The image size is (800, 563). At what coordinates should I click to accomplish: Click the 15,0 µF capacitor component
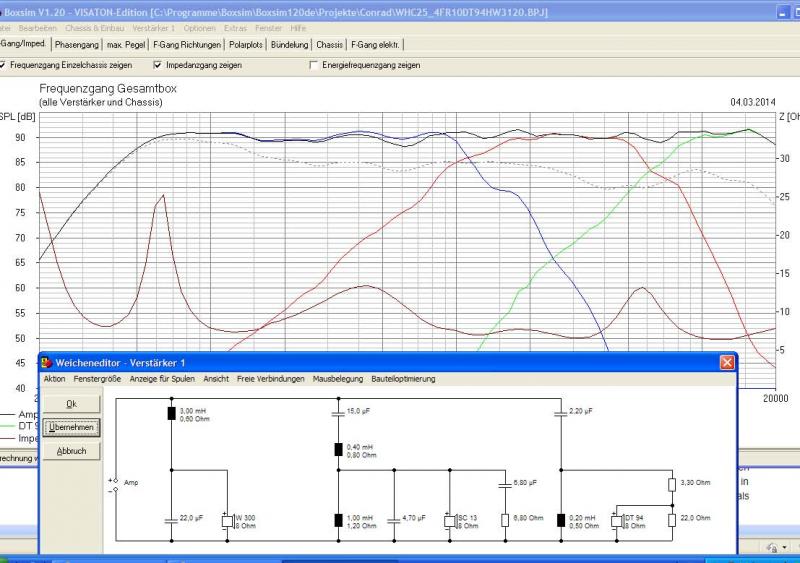338,412
